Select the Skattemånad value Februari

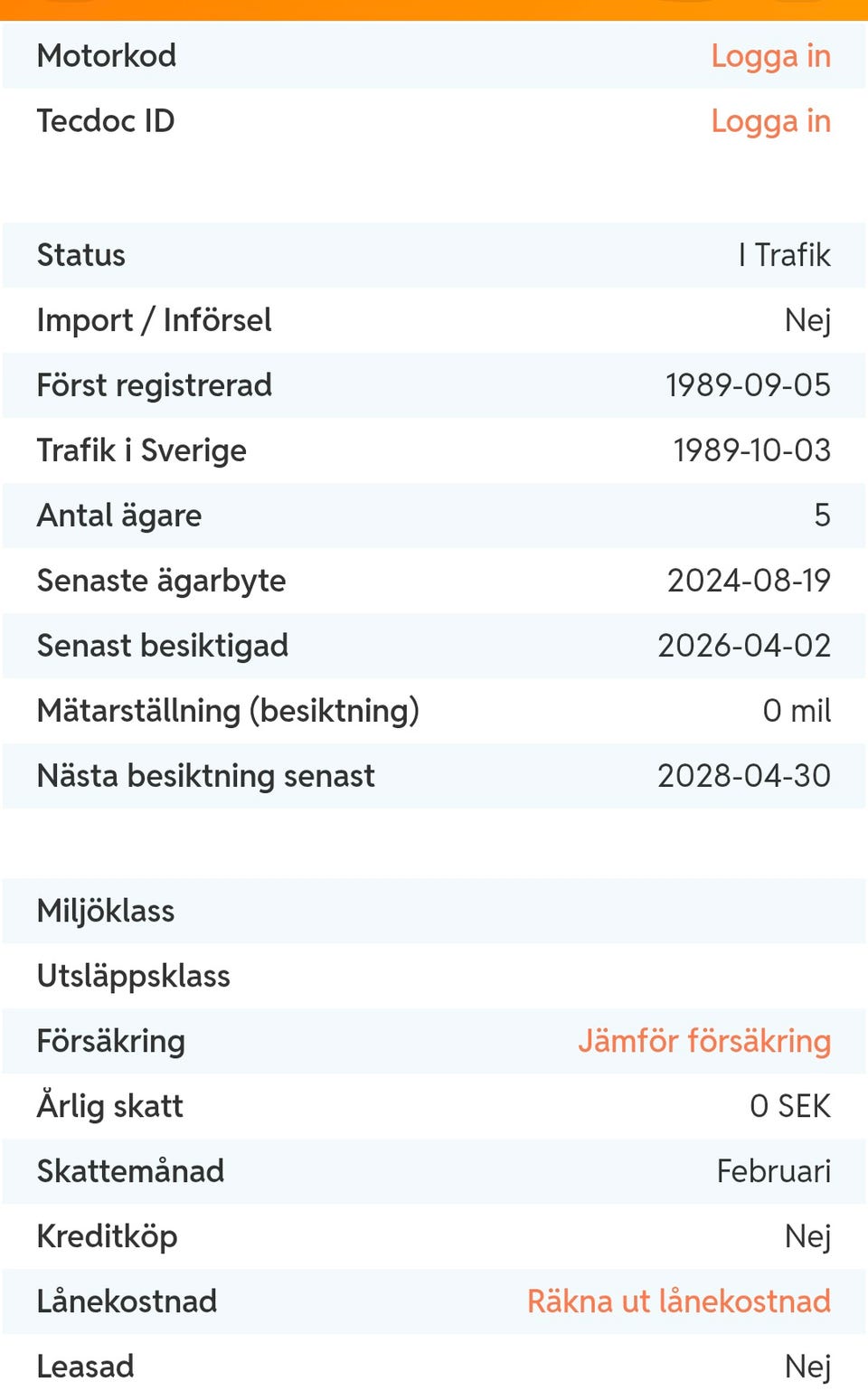[773, 1171]
